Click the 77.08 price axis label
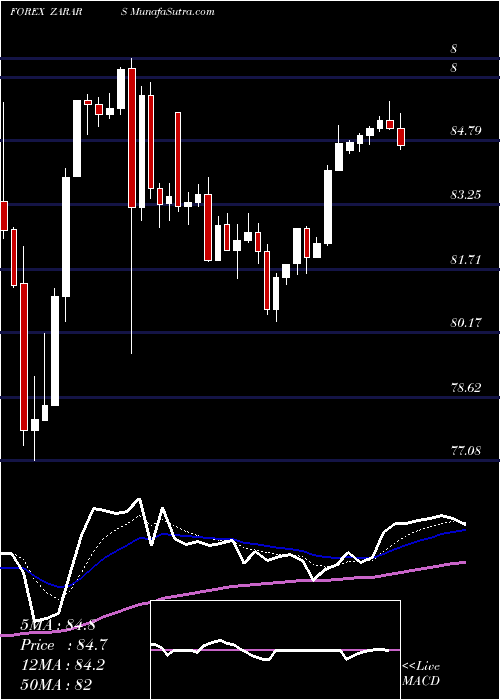Viewport: 500px width, 700px height. (x=466, y=451)
